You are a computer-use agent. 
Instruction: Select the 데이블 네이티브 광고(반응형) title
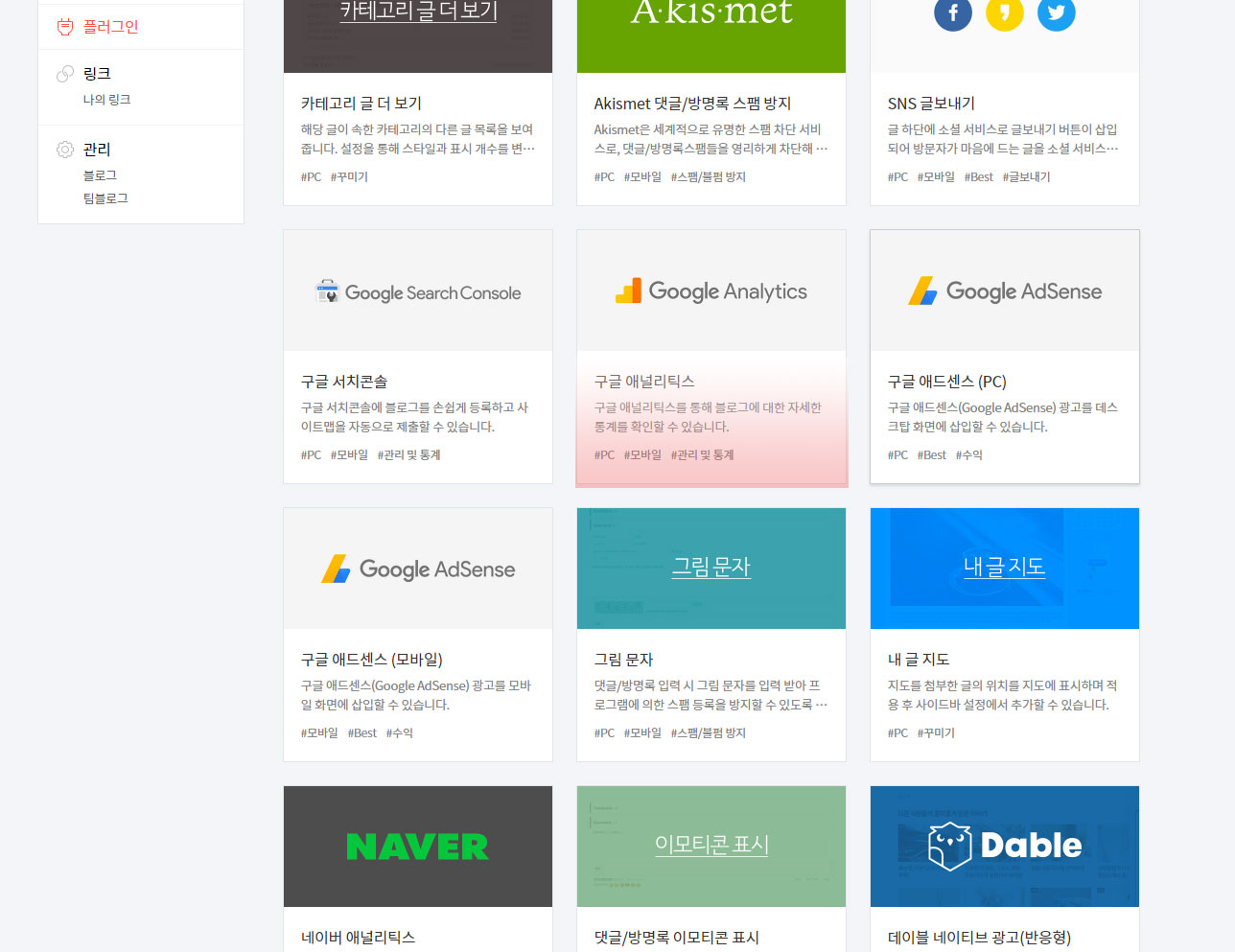[x=980, y=938]
